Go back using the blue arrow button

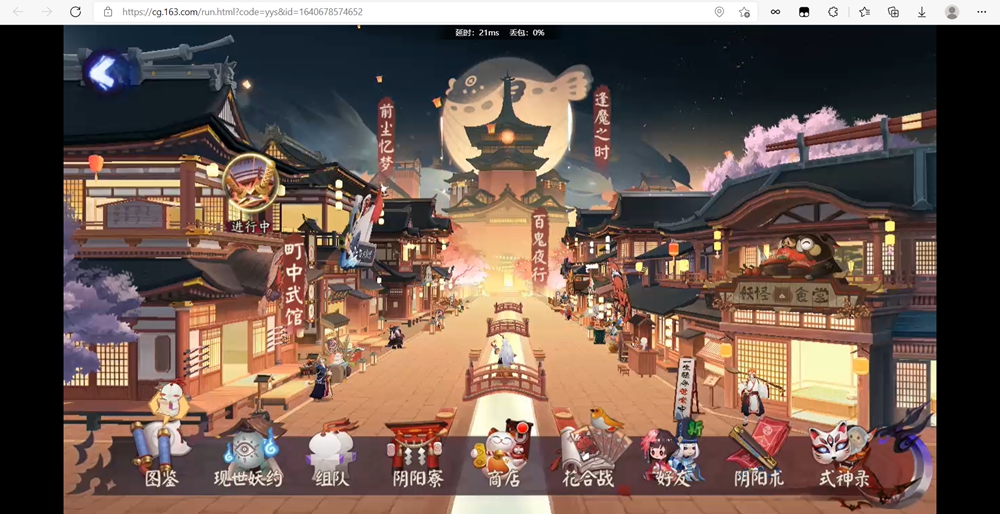coord(105,71)
